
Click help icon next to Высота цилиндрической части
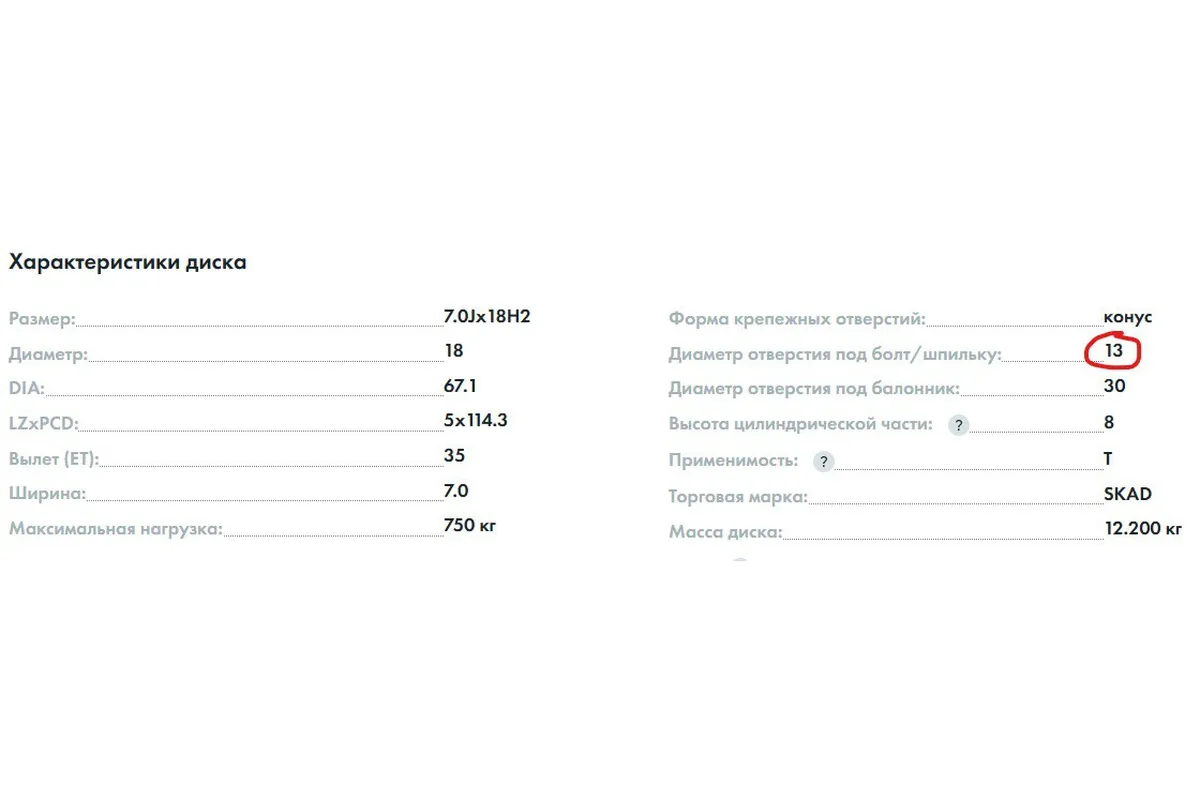(x=958, y=425)
